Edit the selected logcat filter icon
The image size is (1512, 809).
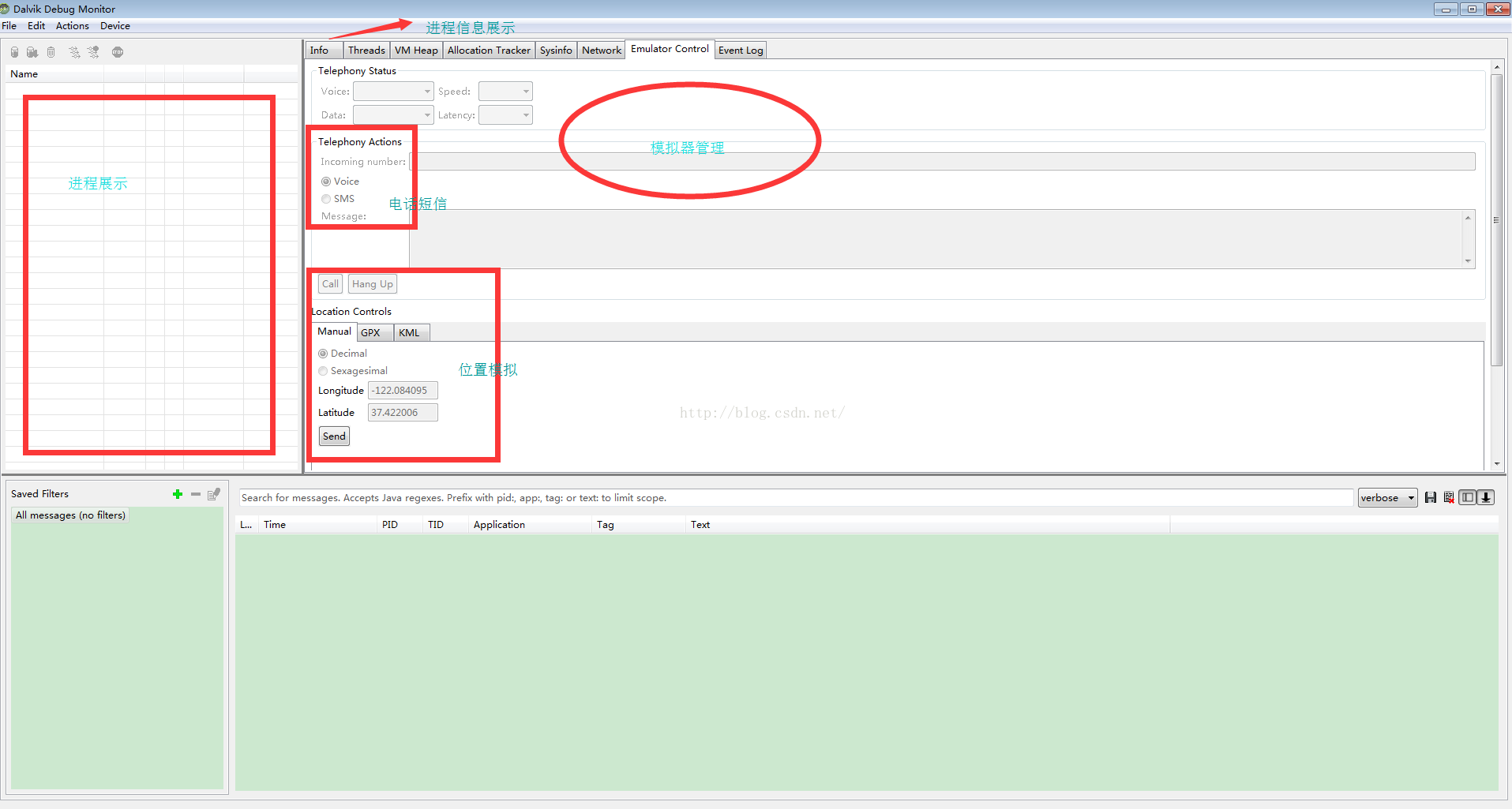tap(214, 494)
